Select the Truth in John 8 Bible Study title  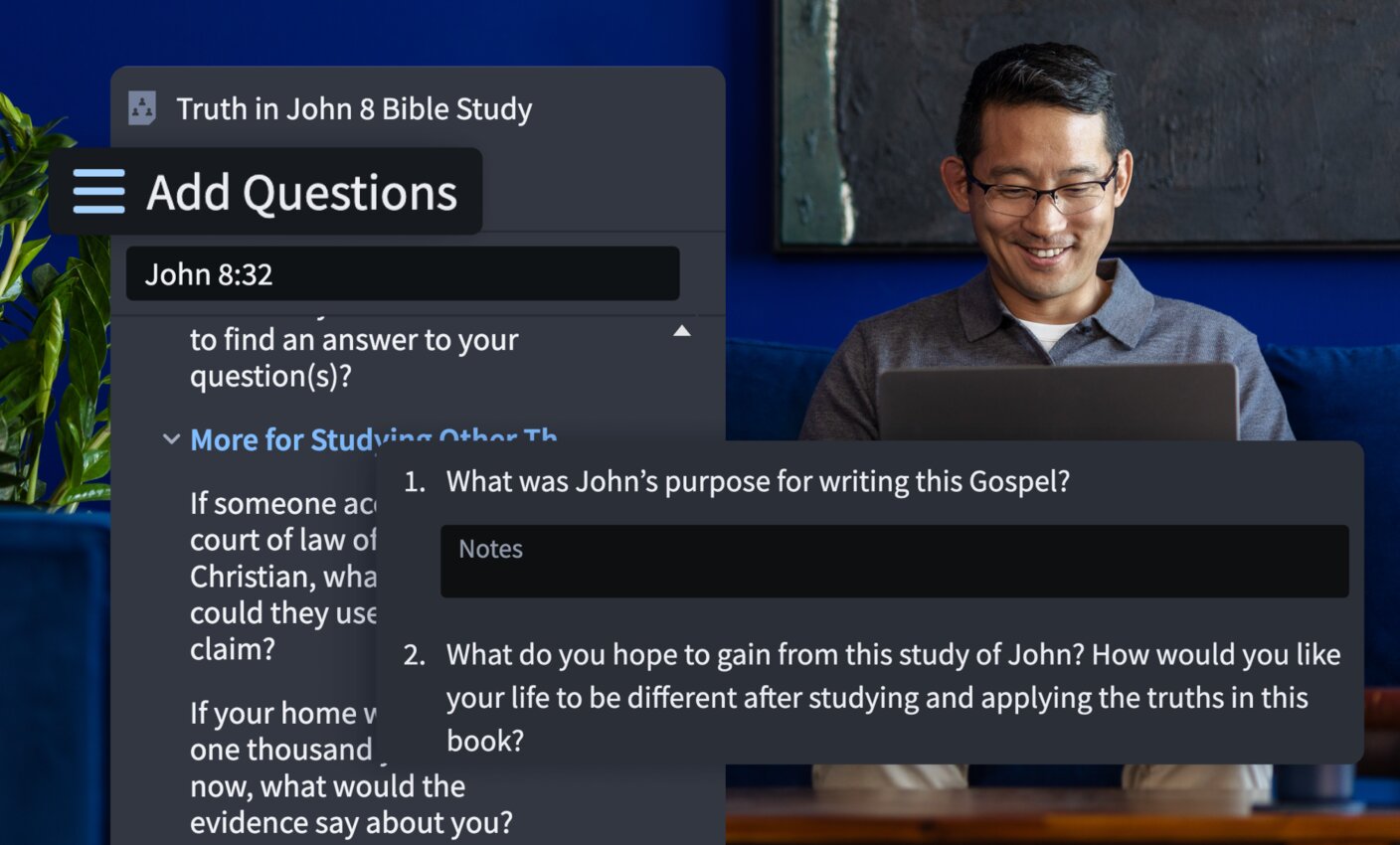click(x=354, y=108)
